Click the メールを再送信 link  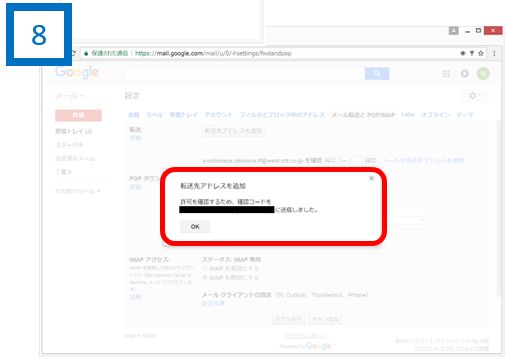403,161
